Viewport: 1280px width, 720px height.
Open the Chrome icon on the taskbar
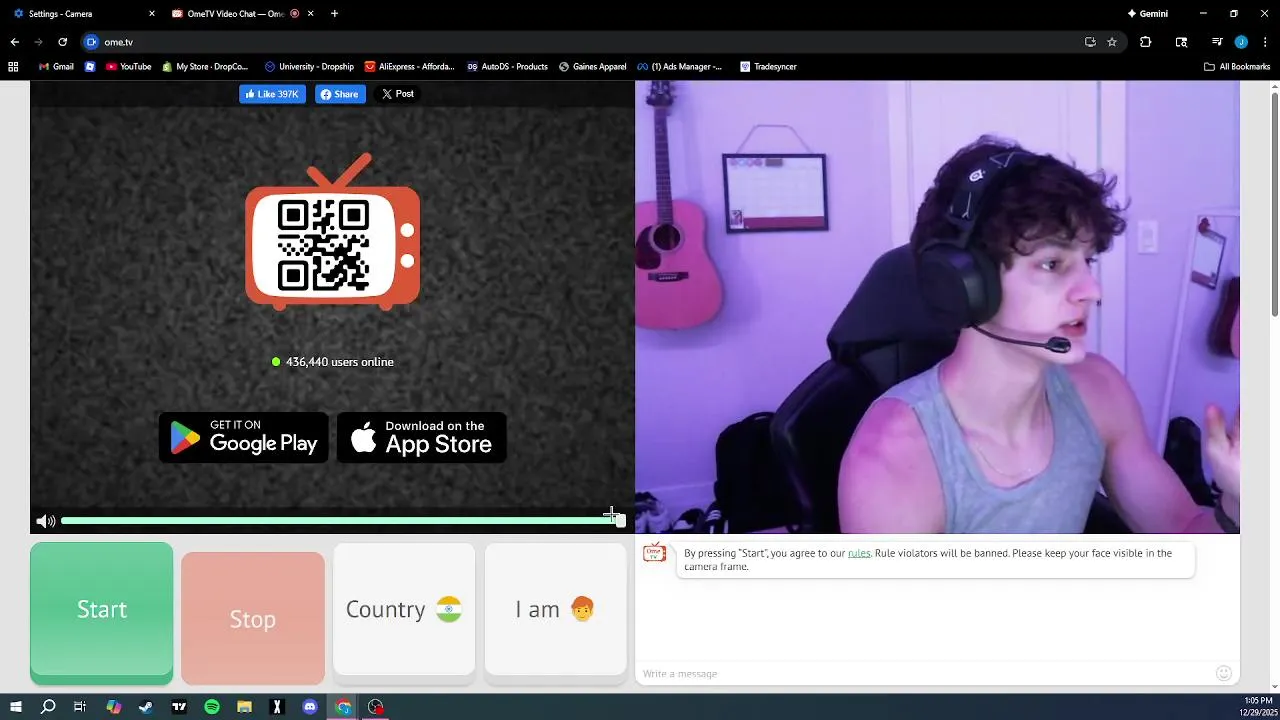[343, 707]
